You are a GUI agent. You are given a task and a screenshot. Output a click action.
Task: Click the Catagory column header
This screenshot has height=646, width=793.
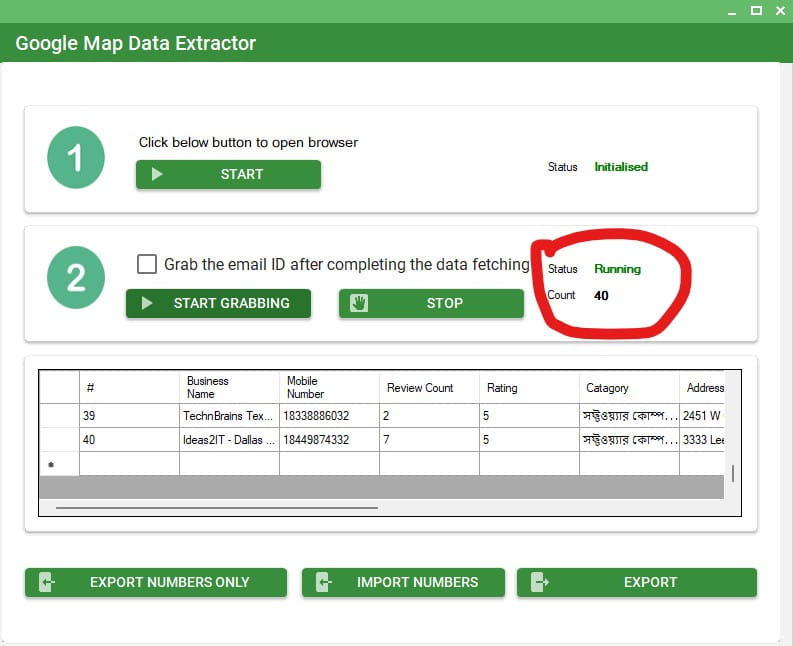[629, 387]
